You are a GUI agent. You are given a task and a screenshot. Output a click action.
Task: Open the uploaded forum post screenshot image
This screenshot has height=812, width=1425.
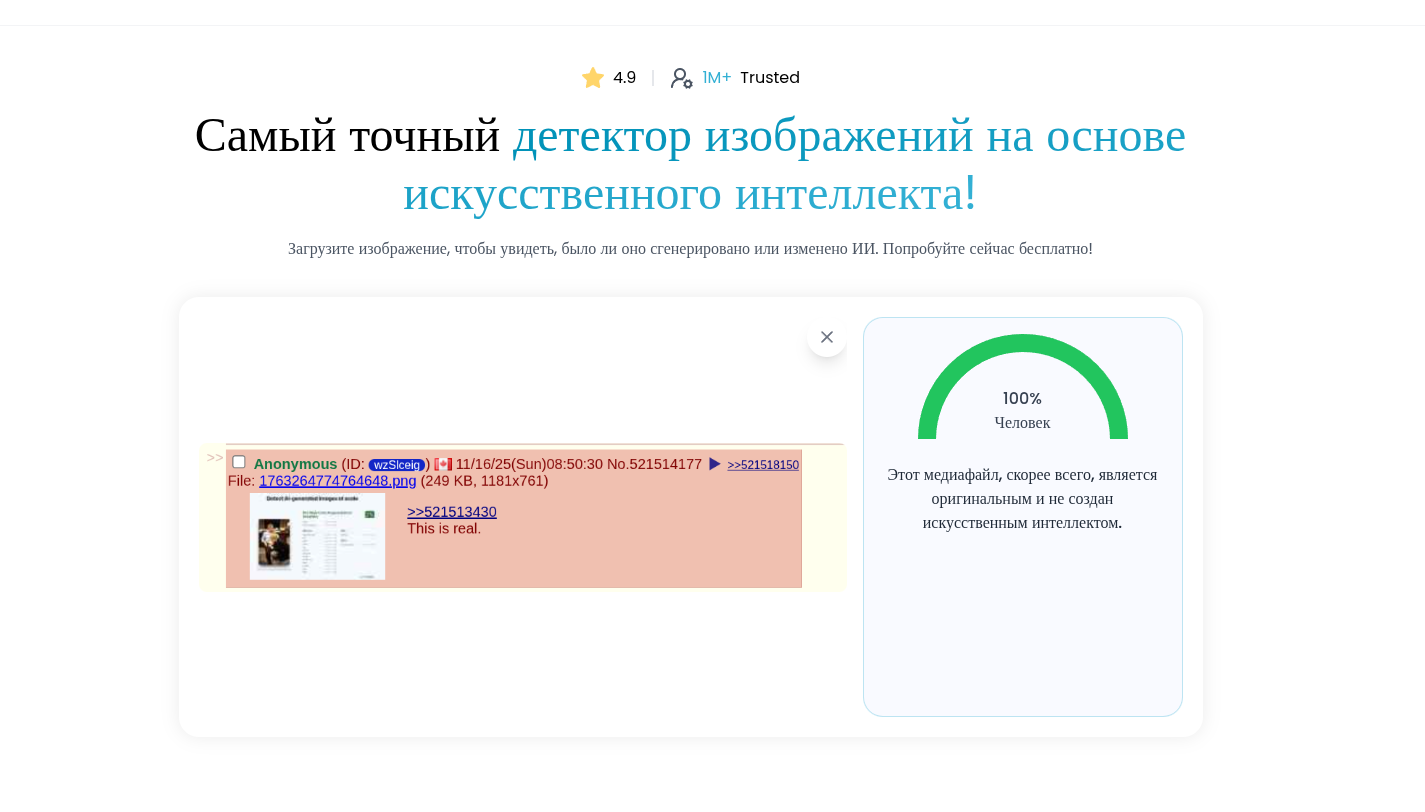pos(523,517)
